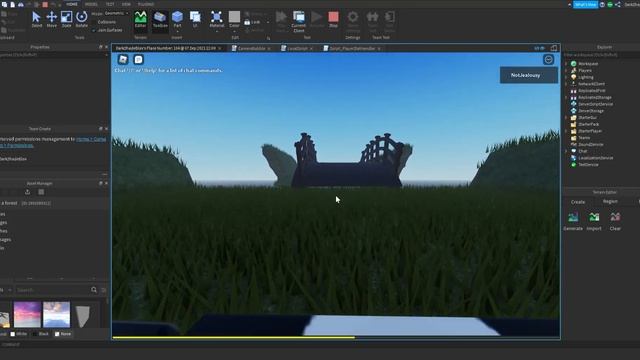Click the NotJealousy player list entry

click(529, 75)
